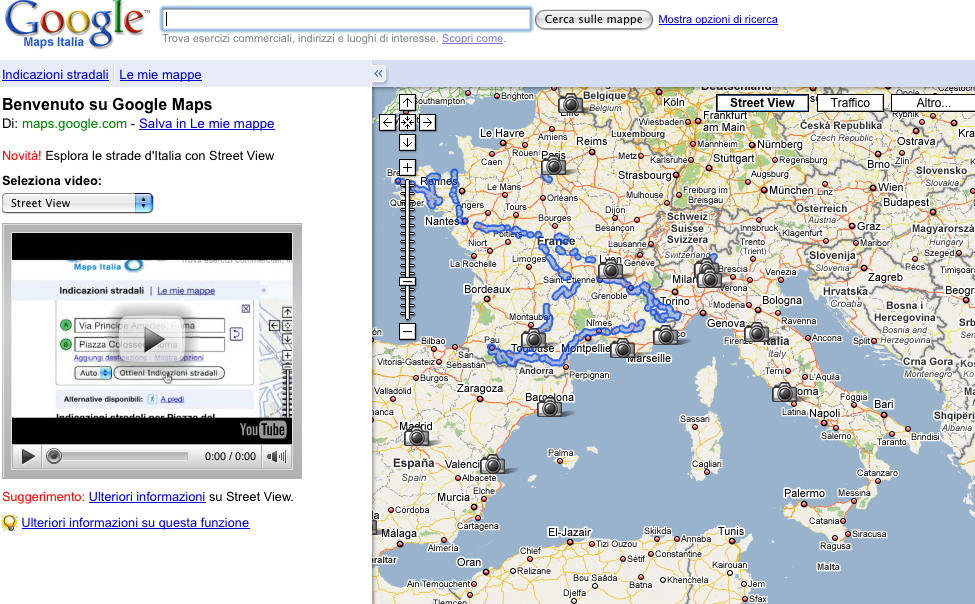This screenshot has height=604, width=975.
Task: Pan the map right with the arrow
Action: click(x=427, y=123)
